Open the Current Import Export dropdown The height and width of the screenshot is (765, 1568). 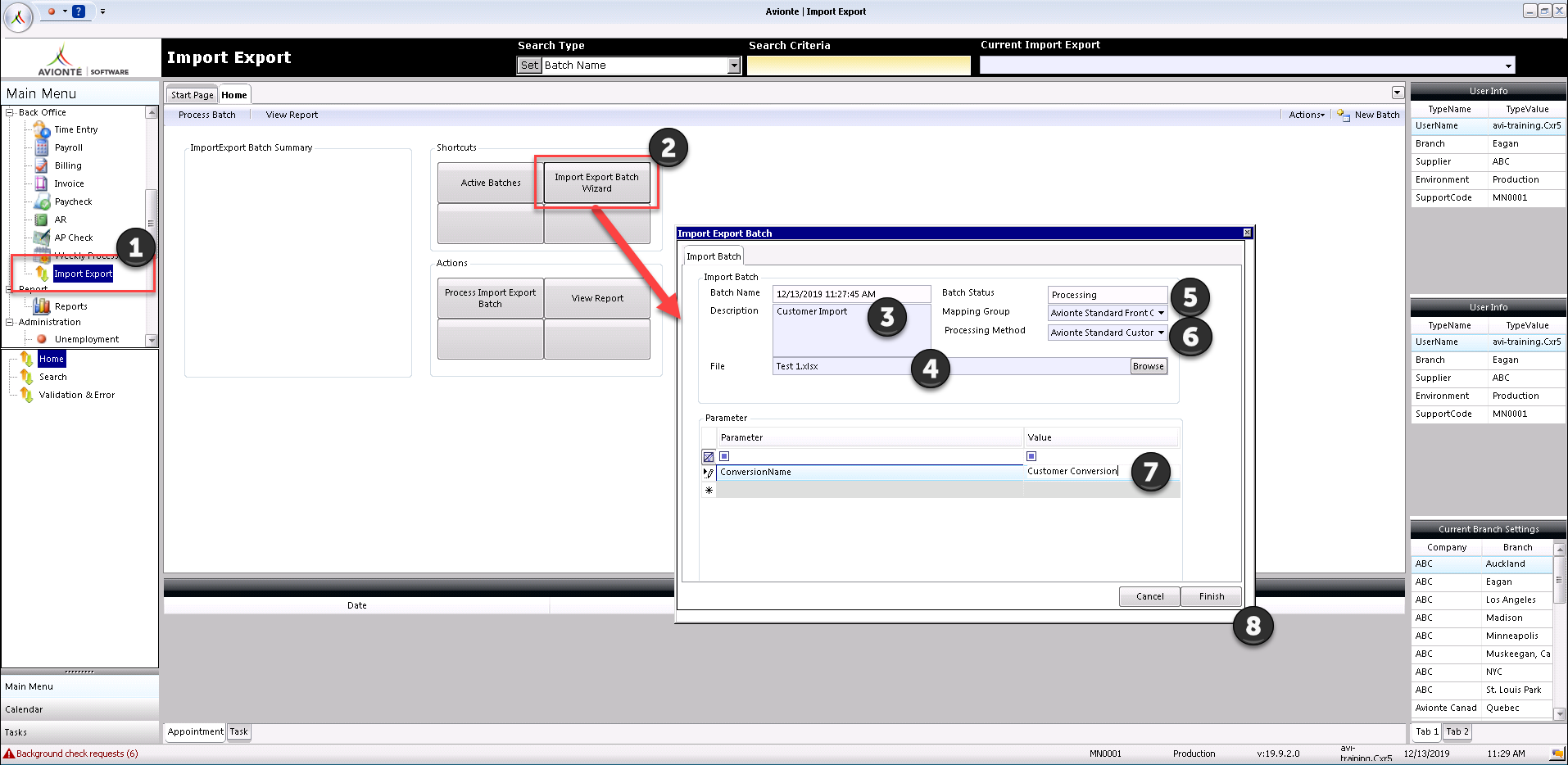(1508, 66)
